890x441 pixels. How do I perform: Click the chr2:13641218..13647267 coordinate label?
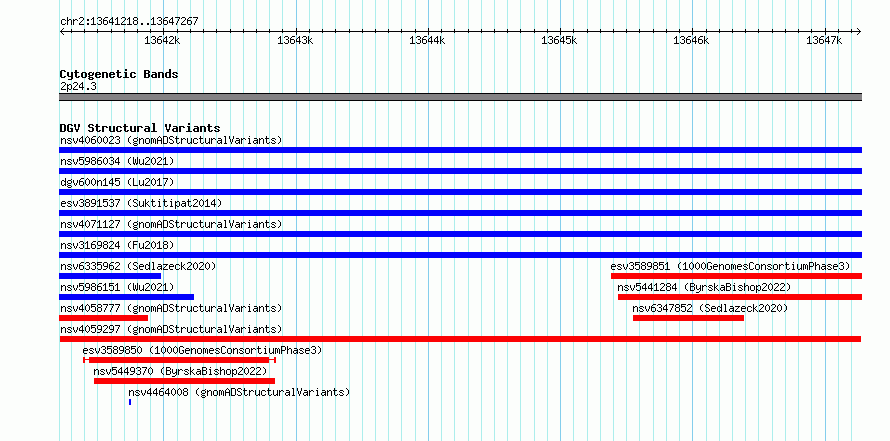point(129,22)
